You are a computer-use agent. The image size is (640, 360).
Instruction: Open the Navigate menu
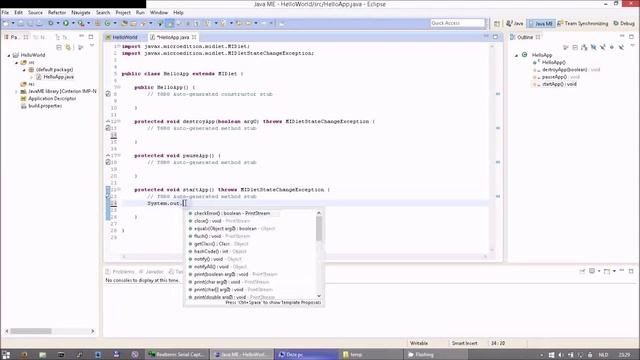tap(81, 13)
